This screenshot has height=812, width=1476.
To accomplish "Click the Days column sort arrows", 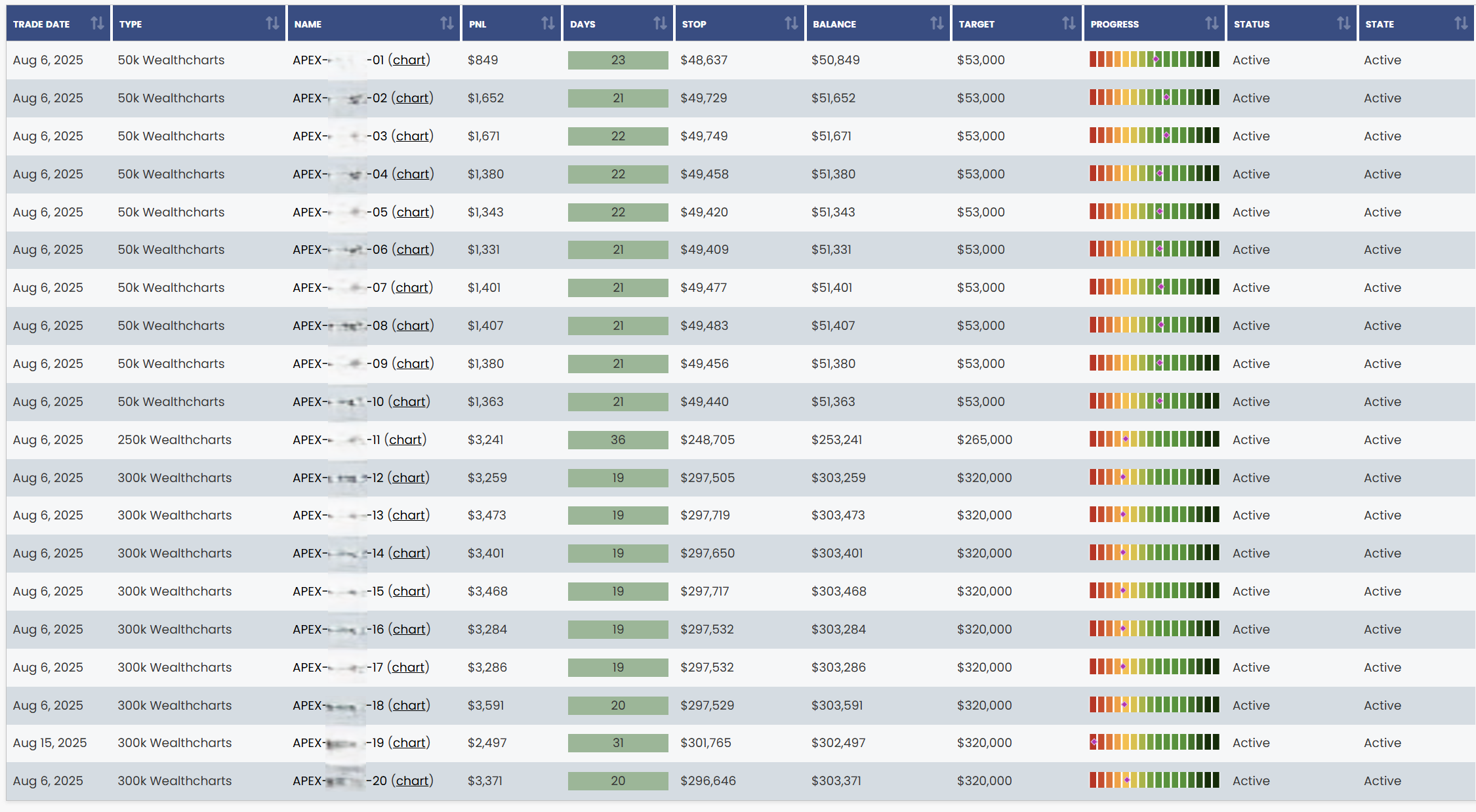I will click(x=660, y=24).
